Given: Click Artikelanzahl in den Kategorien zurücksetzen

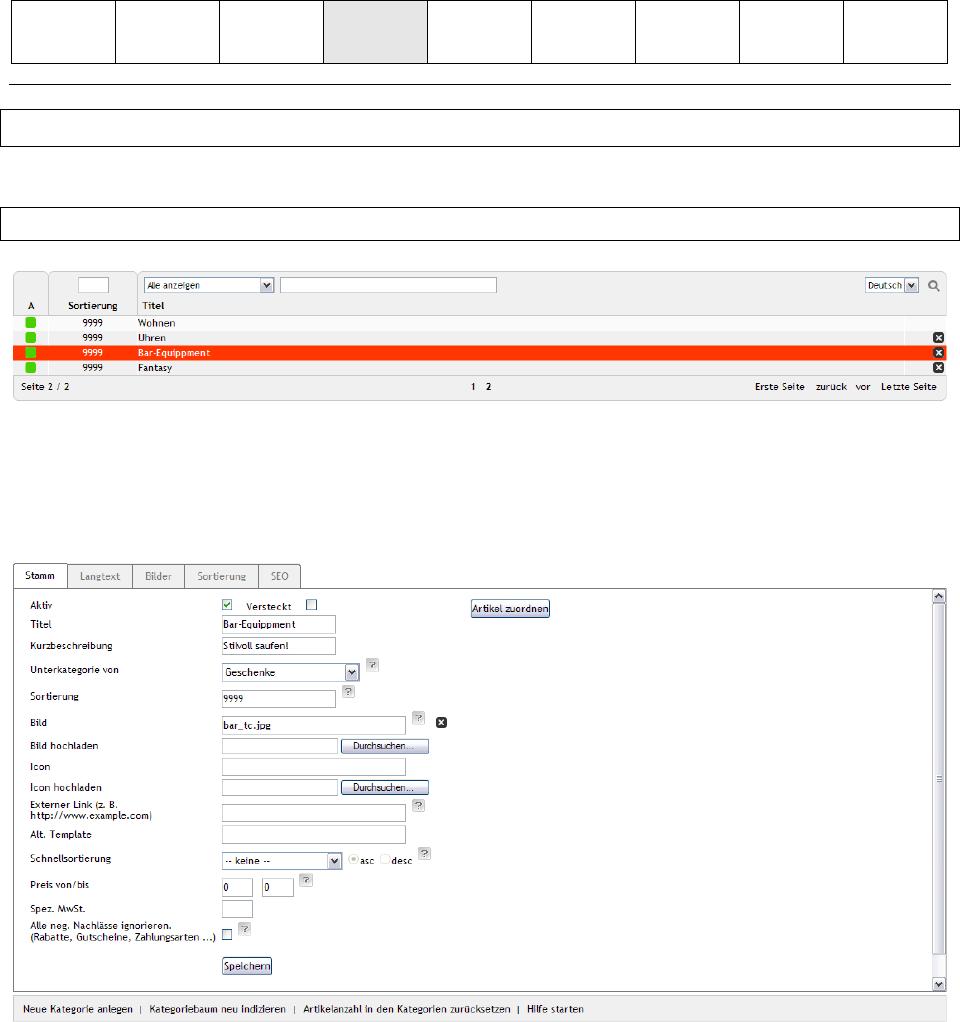Looking at the screenshot, I should click(x=407, y=1009).
